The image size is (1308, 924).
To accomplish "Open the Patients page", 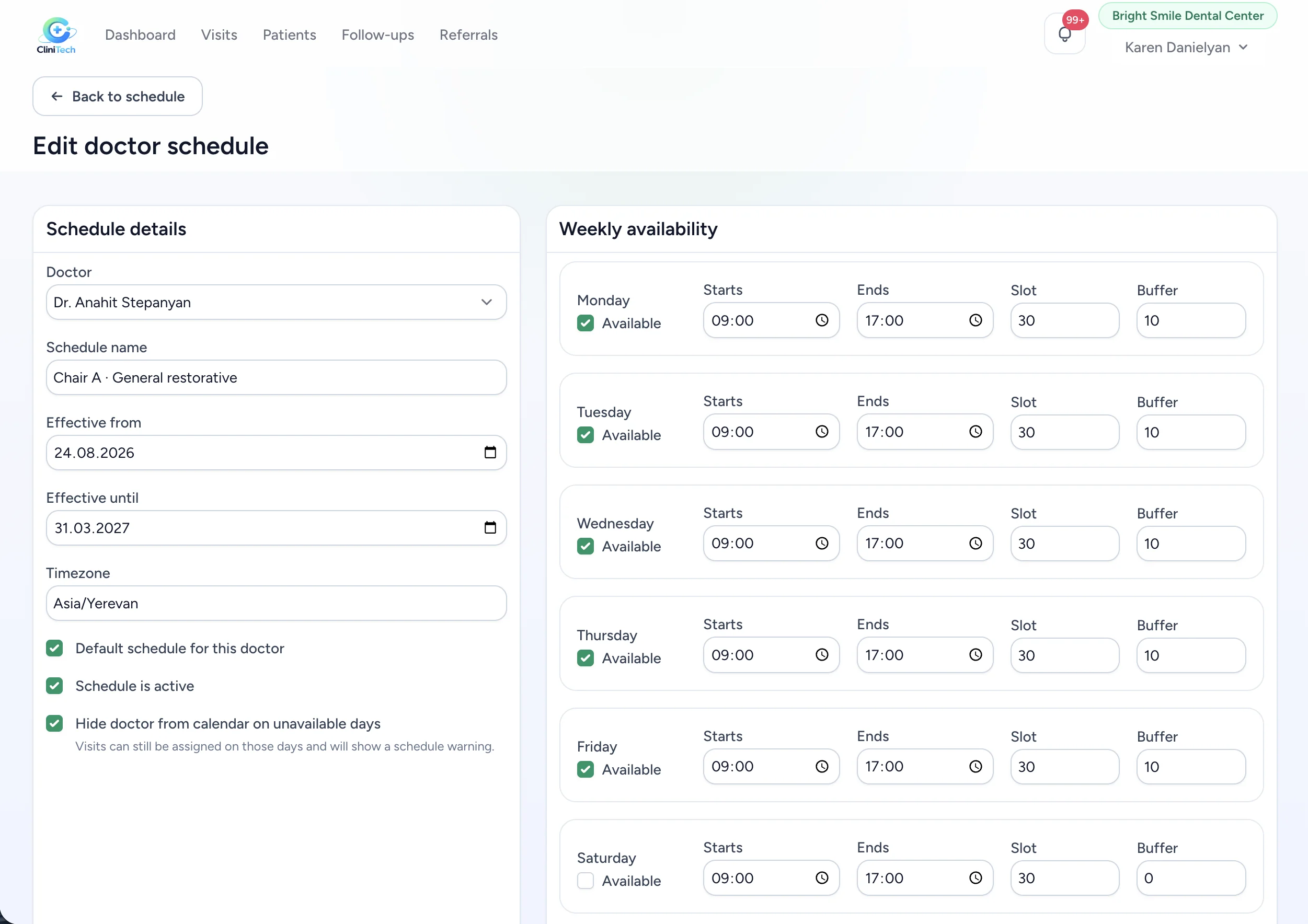I will (x=290, y=34).
